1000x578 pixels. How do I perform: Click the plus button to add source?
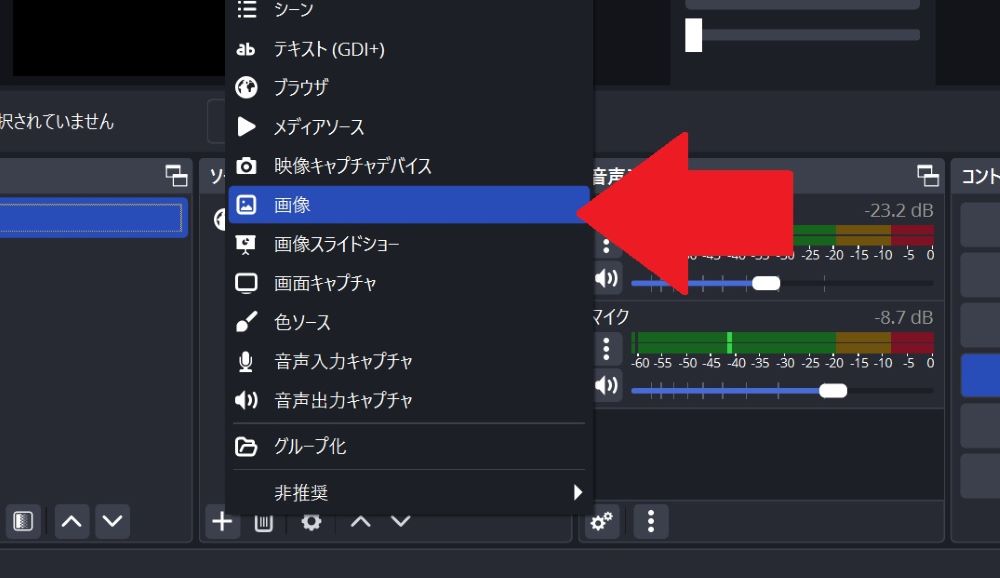[x=222, y=522]
